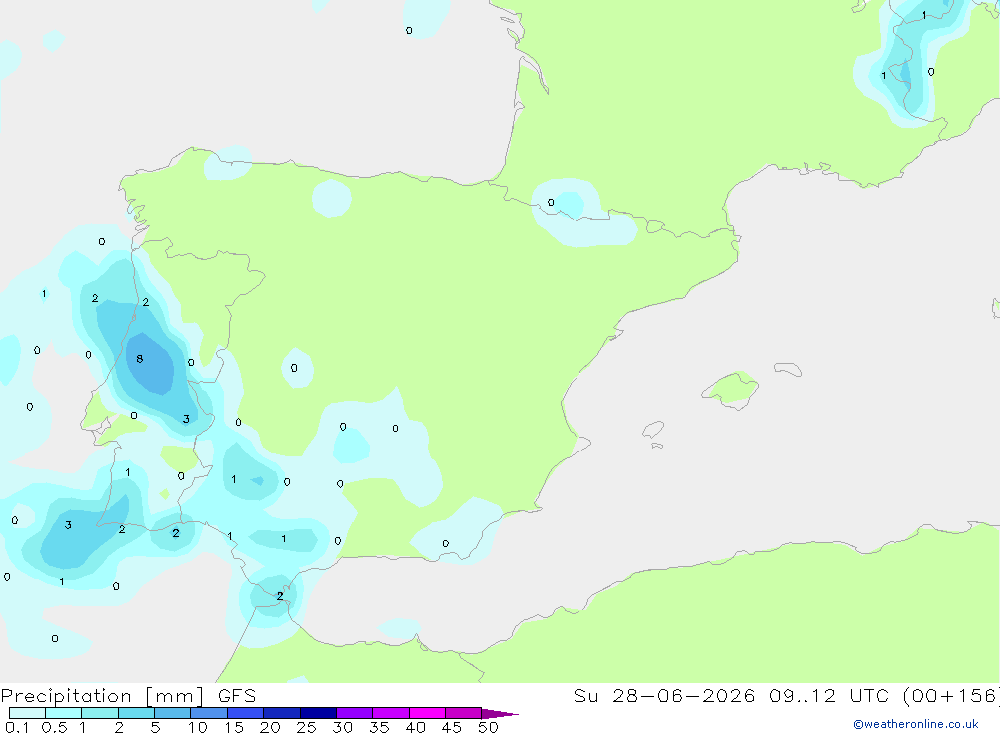This screenshot has width=1000, height=733.
Task: Click the '35' legend scale label
Action: [379, 727]
